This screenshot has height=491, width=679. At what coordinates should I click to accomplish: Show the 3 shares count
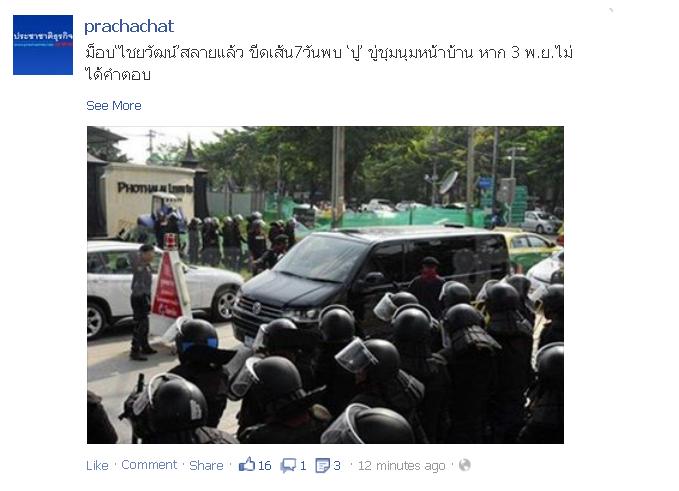tap(337, 465)
